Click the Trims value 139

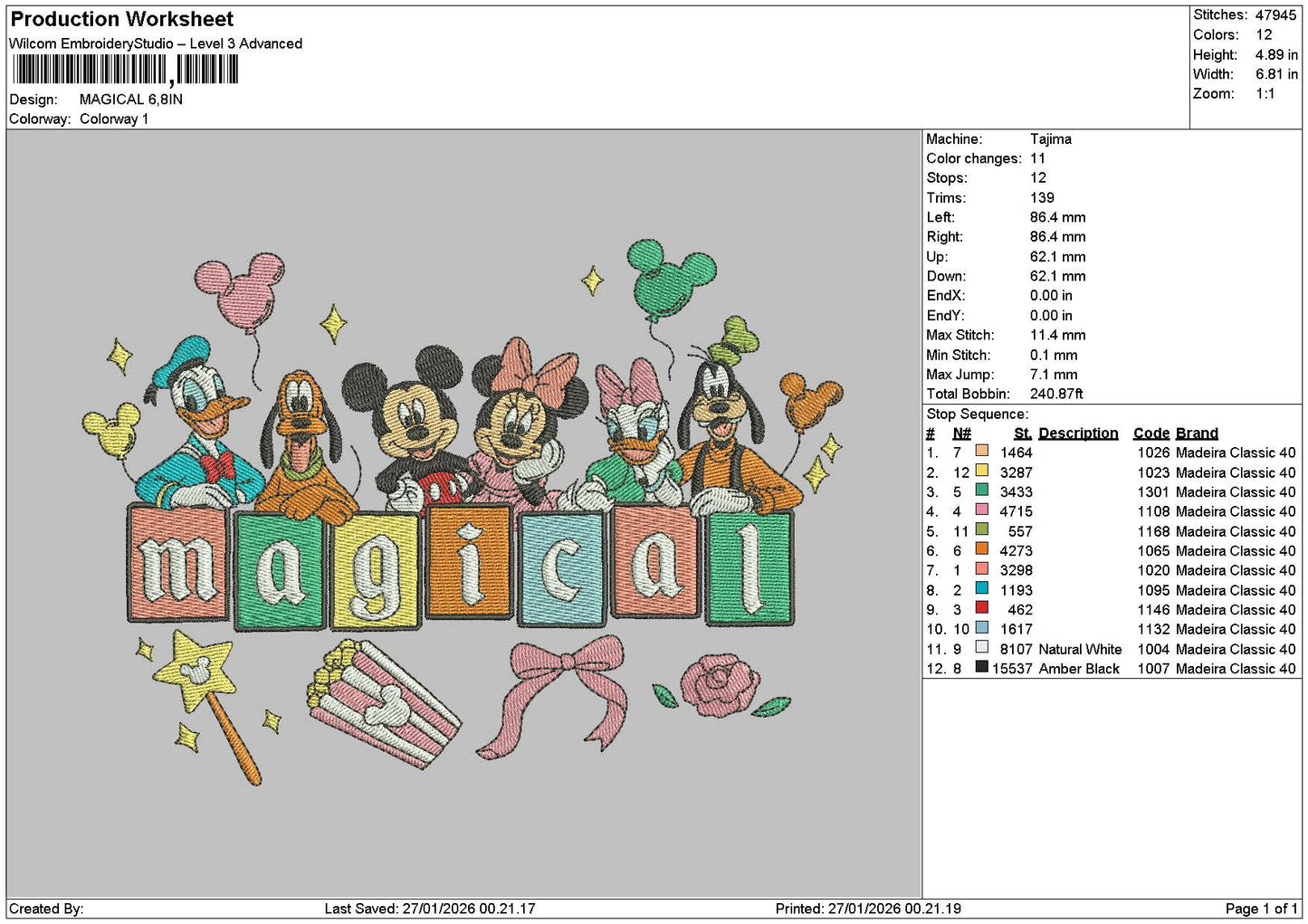[x=1042, y=198]
